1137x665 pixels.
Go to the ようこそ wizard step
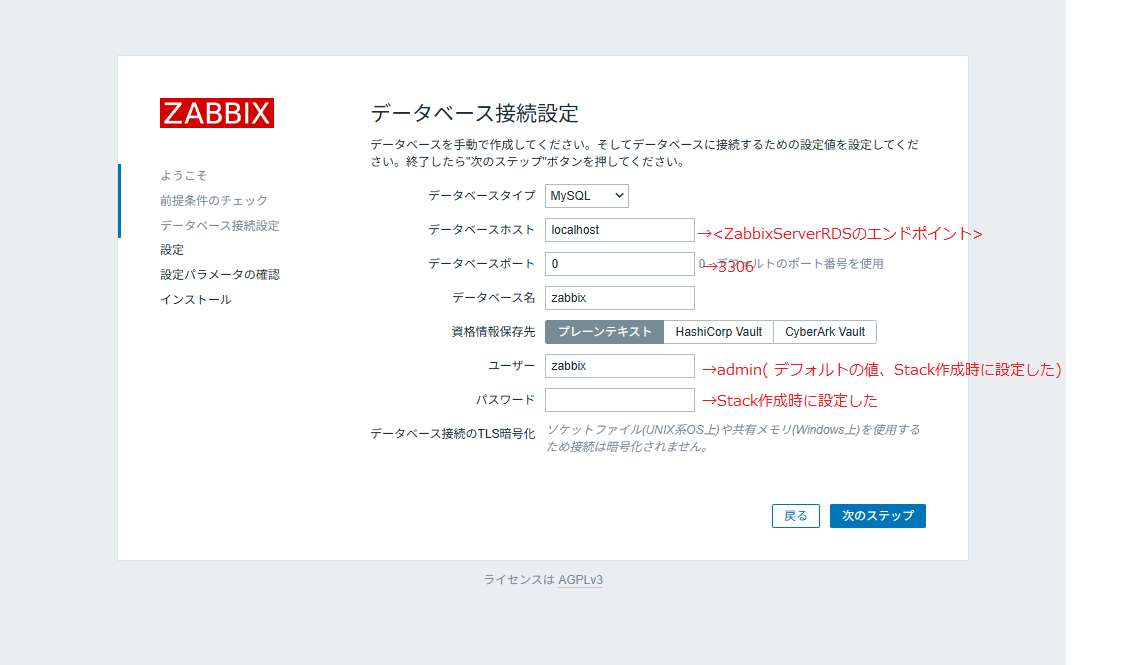point(182,175)
